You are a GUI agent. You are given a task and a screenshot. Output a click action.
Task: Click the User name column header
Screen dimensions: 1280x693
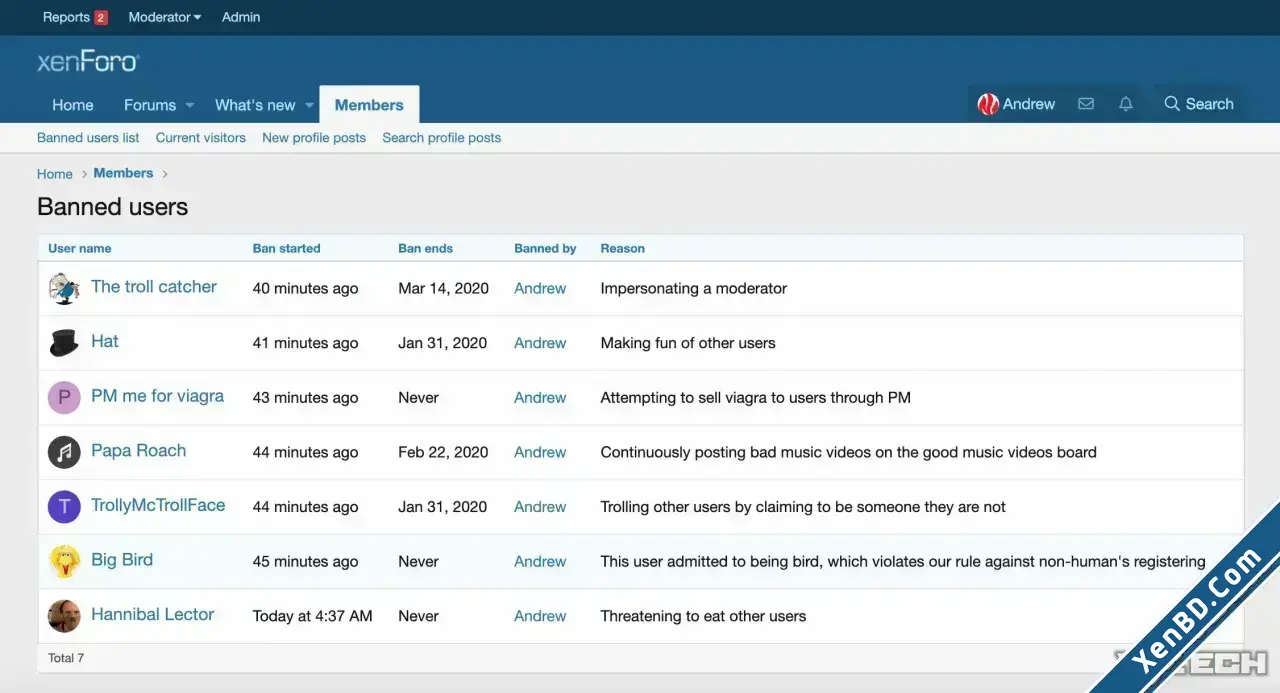pos(80,248)
